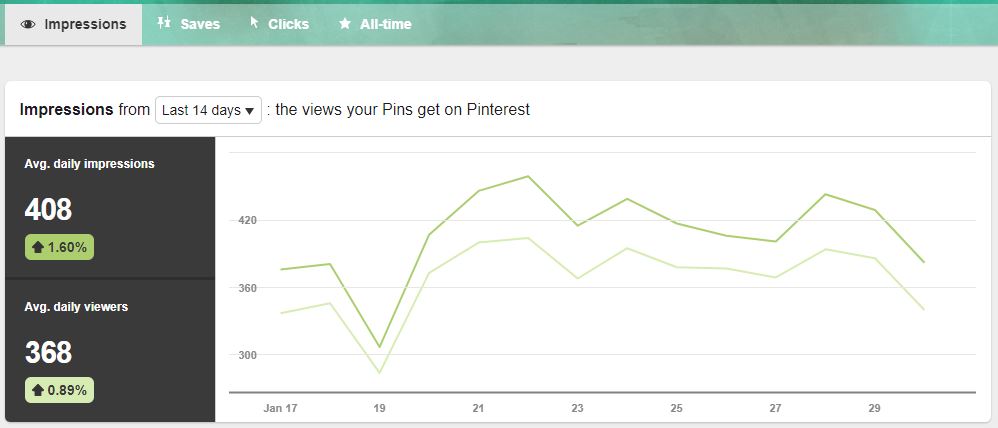The height and width of the screenshot is (428, 998).
Task: Switch to the Clicks tab
Action: pos(279,24)
